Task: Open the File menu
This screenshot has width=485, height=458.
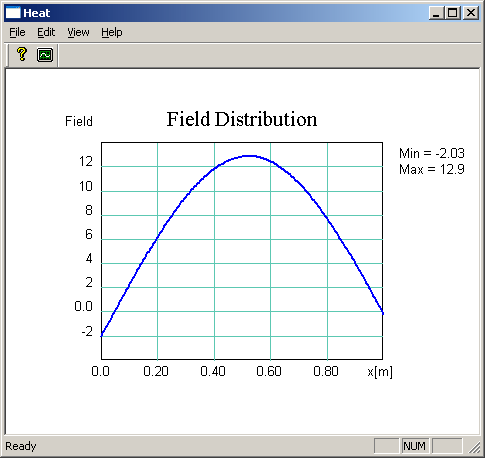Action: (17, 32)
